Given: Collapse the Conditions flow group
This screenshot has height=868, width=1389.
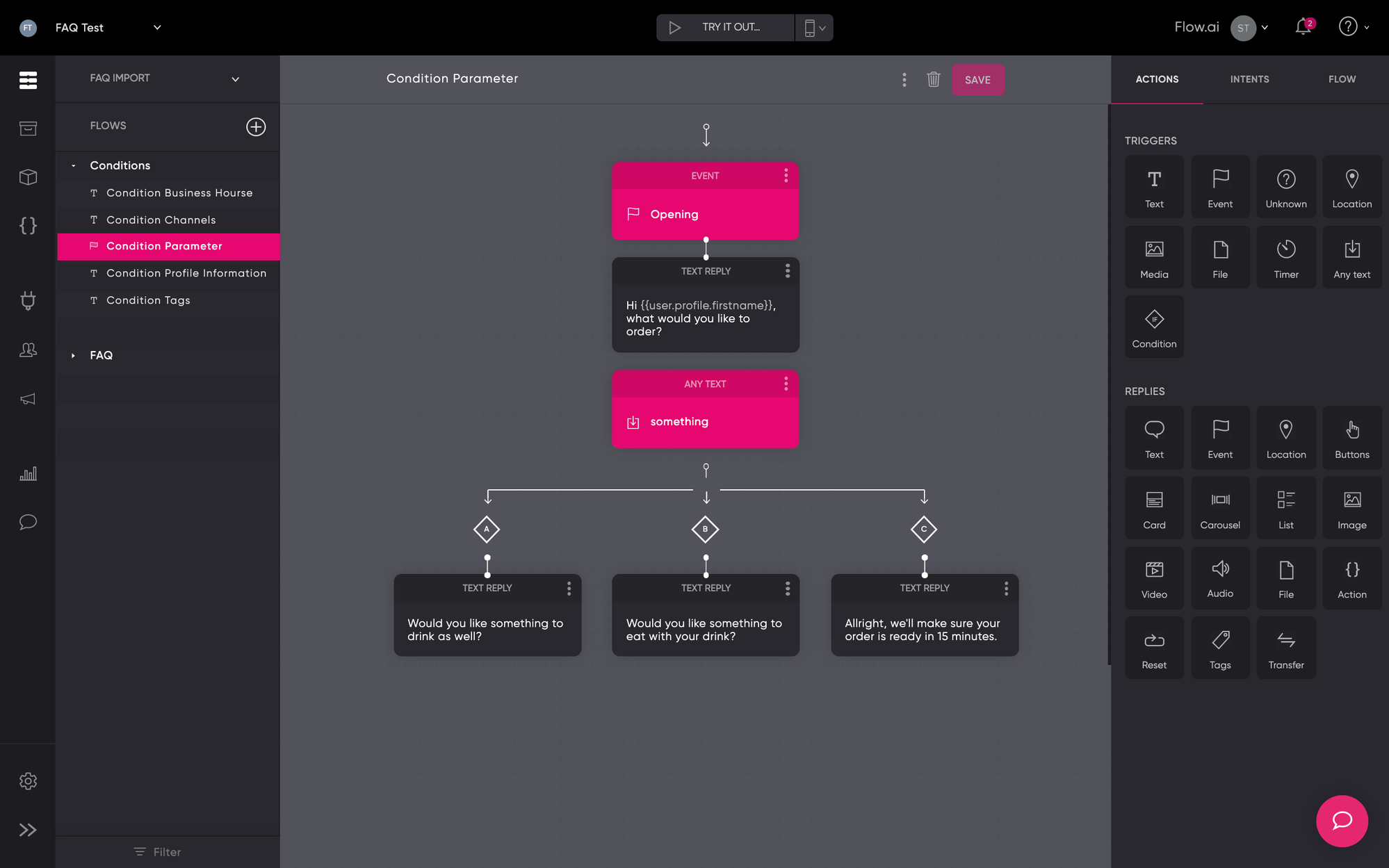Looking at the screenshot, I should point(74,165).
